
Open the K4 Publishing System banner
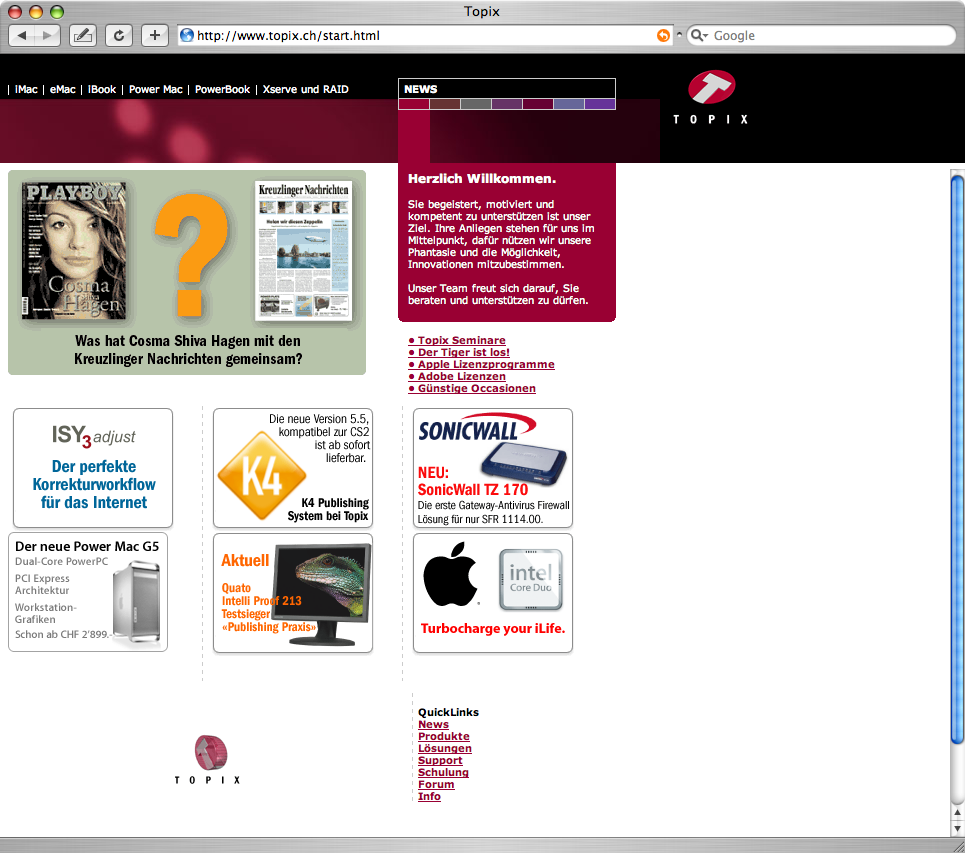tap(293, 468)
